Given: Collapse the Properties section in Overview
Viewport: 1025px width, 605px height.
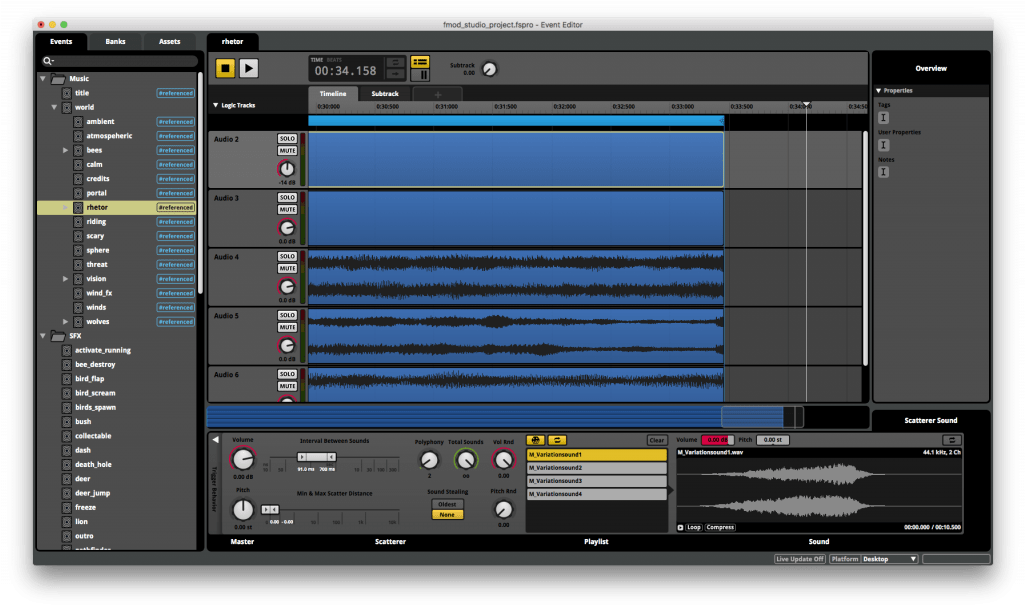Looking at the screenshot, I should coord(879,91).
